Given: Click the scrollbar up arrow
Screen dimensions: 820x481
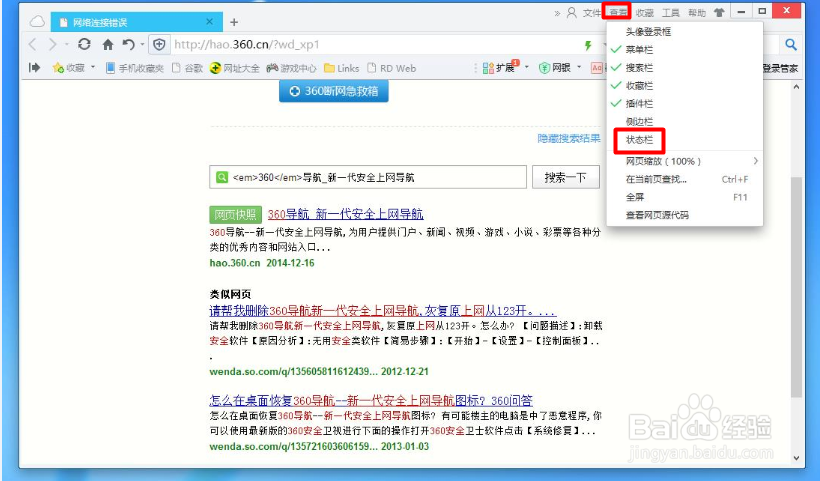Looking at the screenshot, I should [x=796, y=87].
